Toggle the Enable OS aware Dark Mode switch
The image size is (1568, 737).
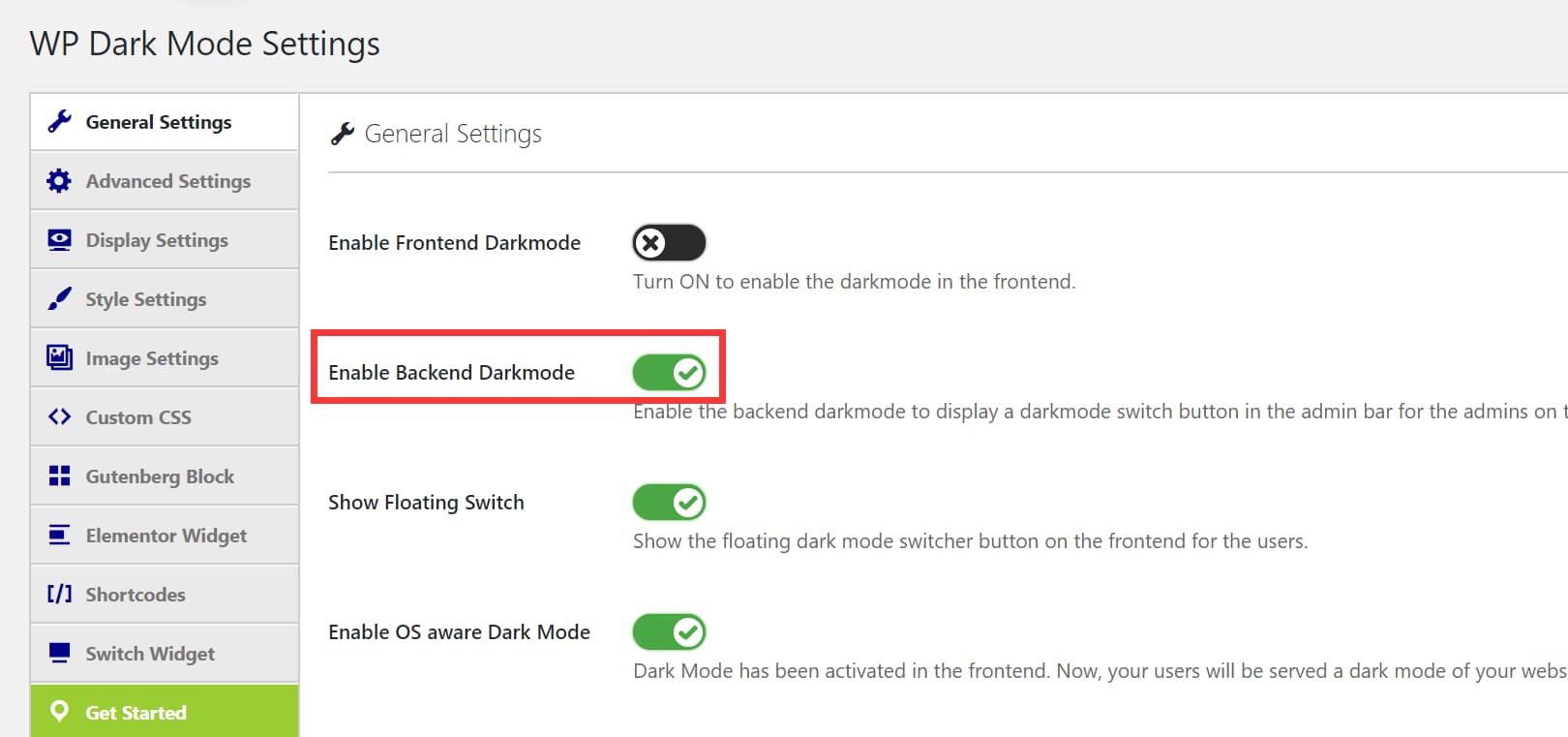[669, 632]
